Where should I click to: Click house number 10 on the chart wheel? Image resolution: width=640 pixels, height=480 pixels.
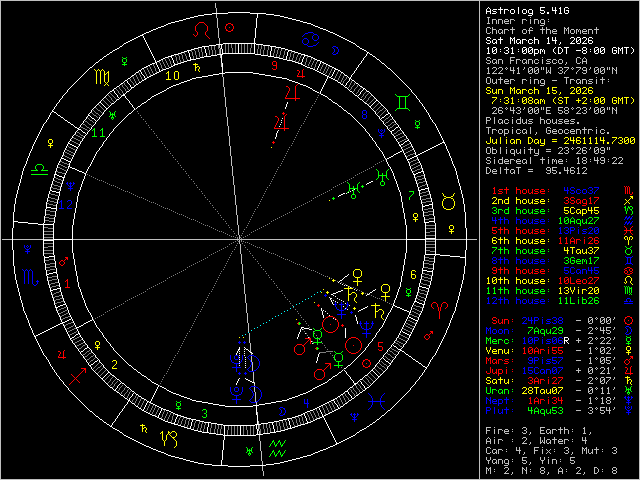pyautogui.click(x=172, y=74)
